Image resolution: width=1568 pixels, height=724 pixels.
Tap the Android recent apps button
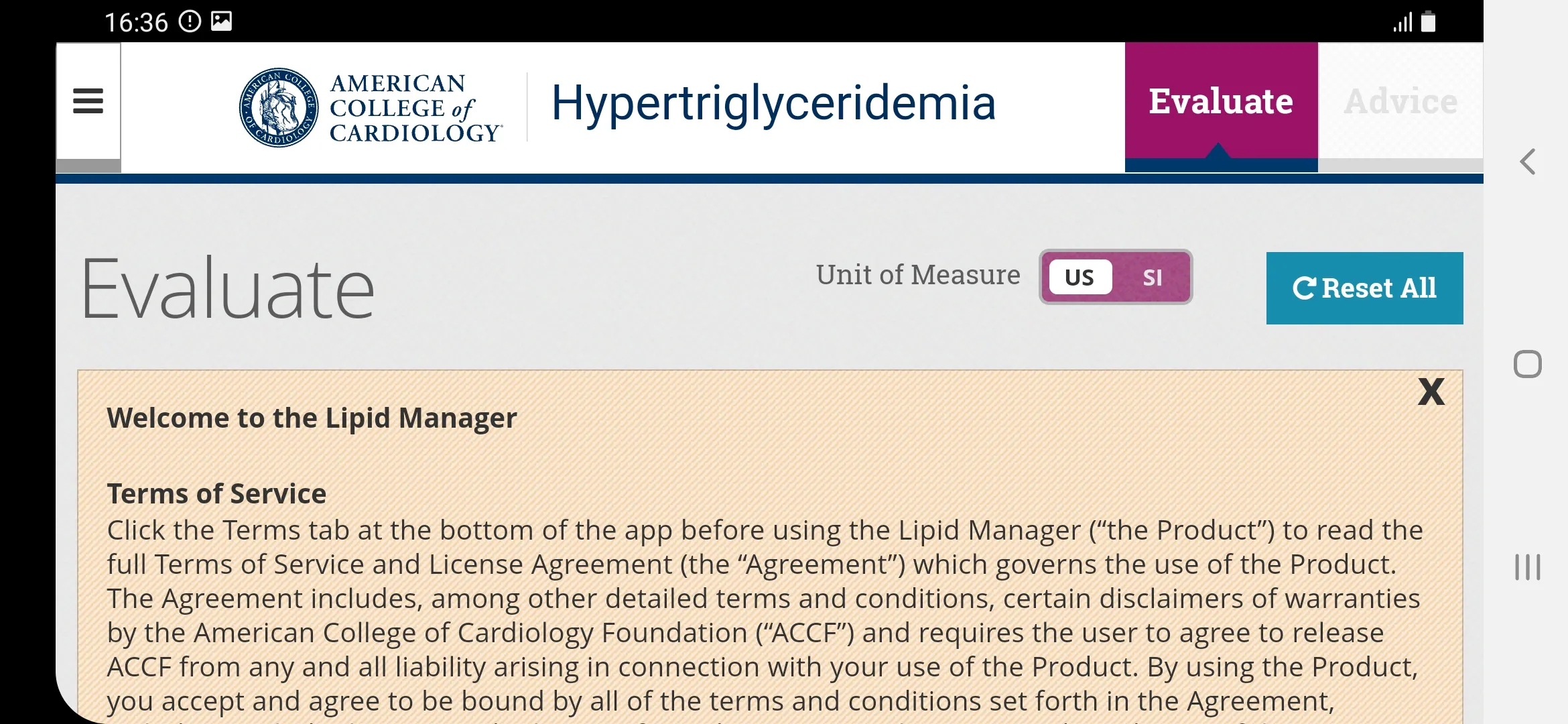1526,566
